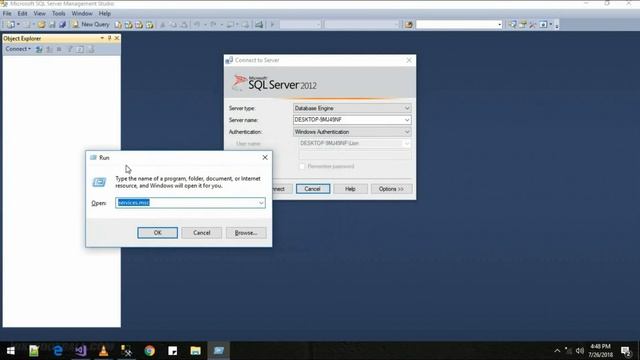
Task: Pin the Object Explorer panel
Action: (109, 38)
